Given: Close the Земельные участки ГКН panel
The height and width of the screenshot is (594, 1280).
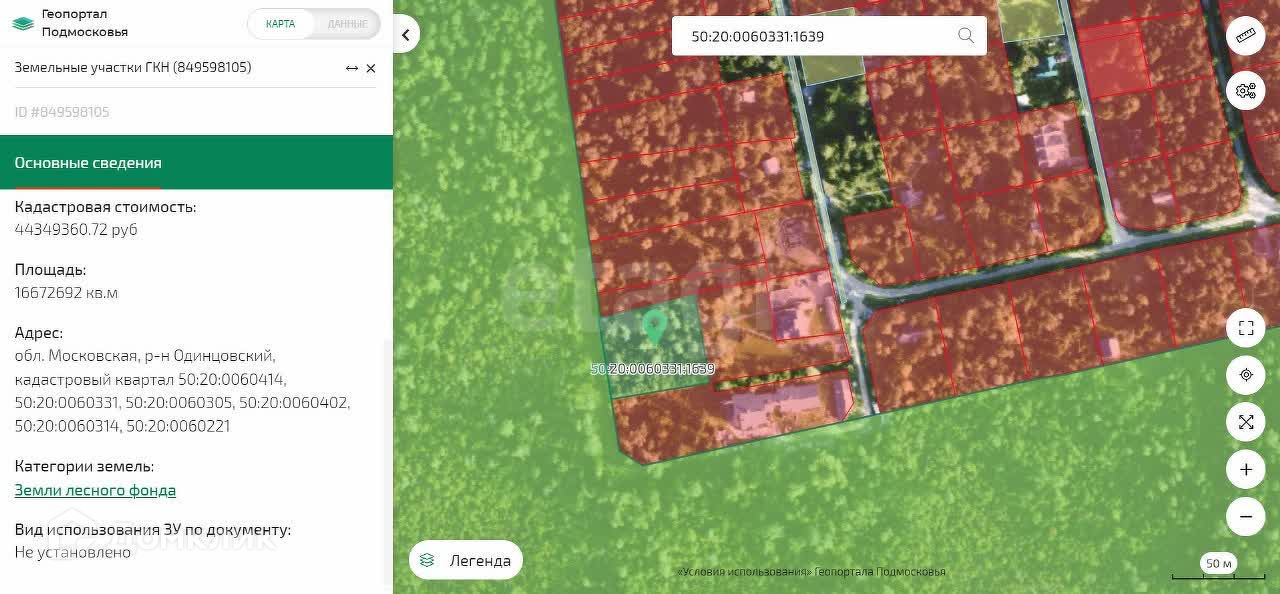Looking at the screenshot, I should (x=371, y=68).
